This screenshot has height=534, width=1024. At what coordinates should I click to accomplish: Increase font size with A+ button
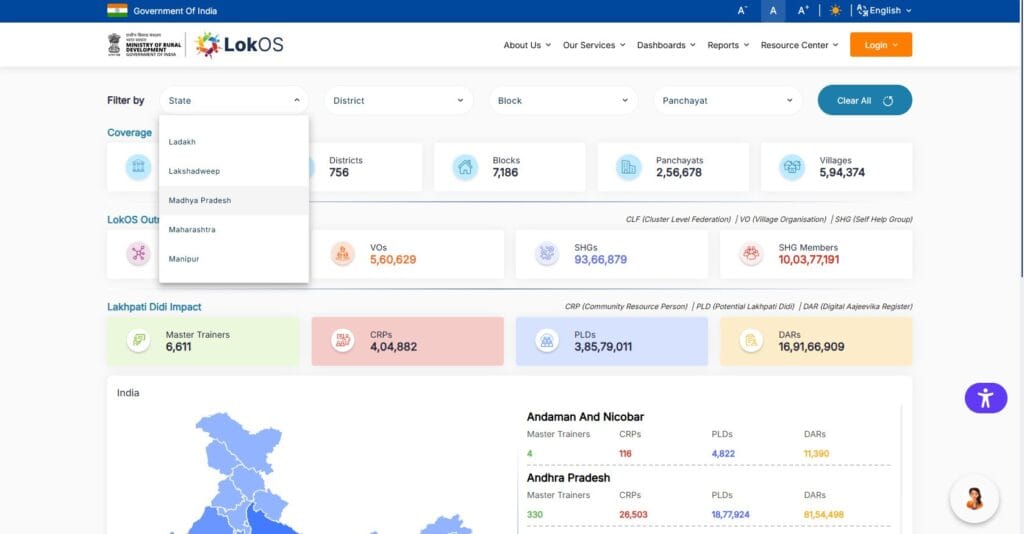point(803,10)
